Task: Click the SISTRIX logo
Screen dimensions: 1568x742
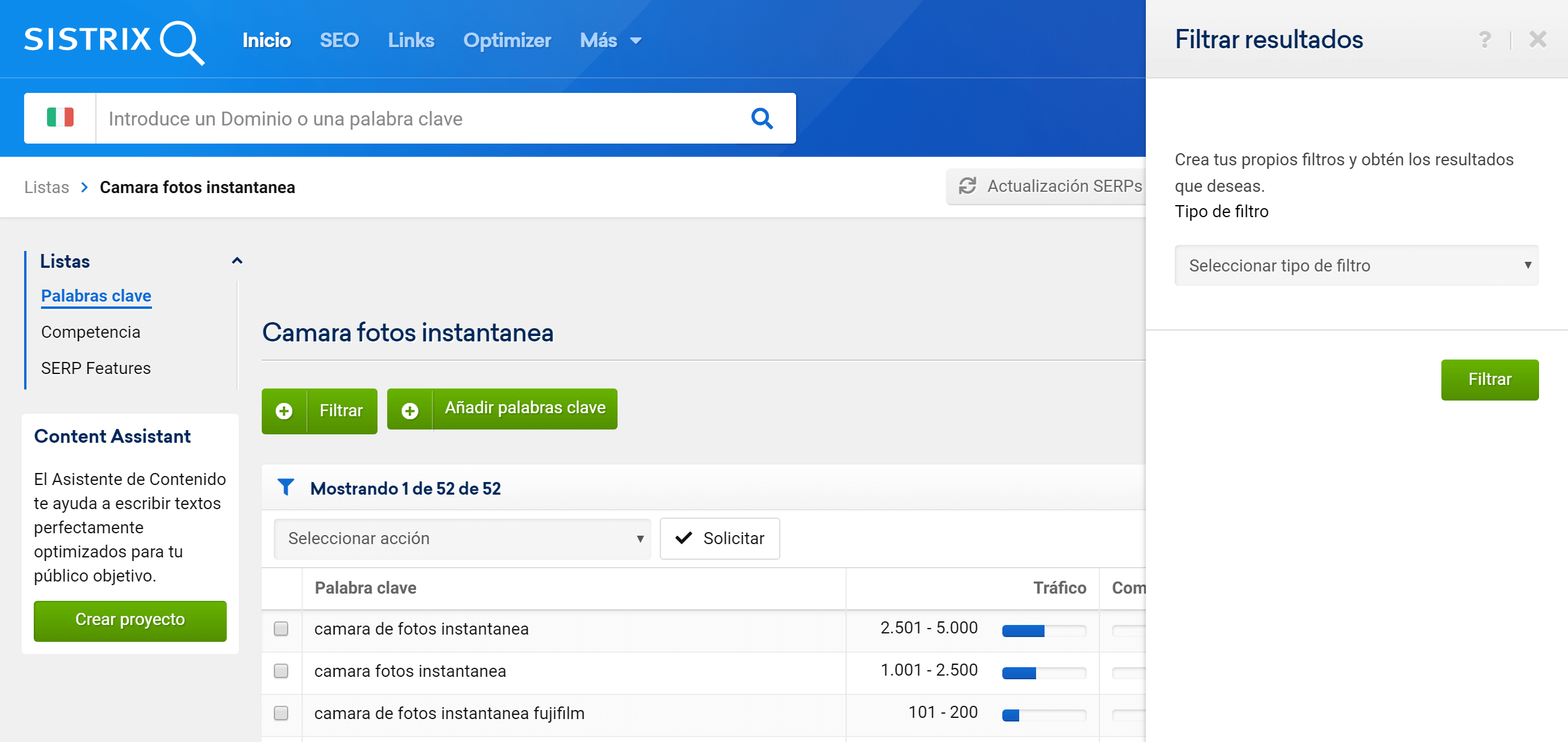Action: (114, 41)
